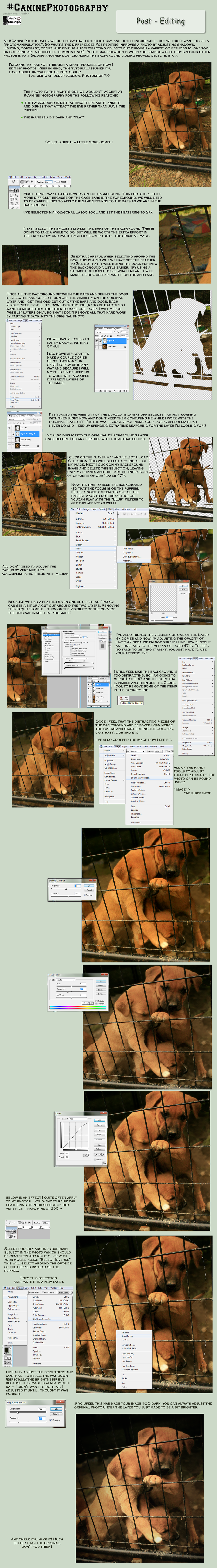Click the Canine Photography logo in the header

tap(12, 20)
